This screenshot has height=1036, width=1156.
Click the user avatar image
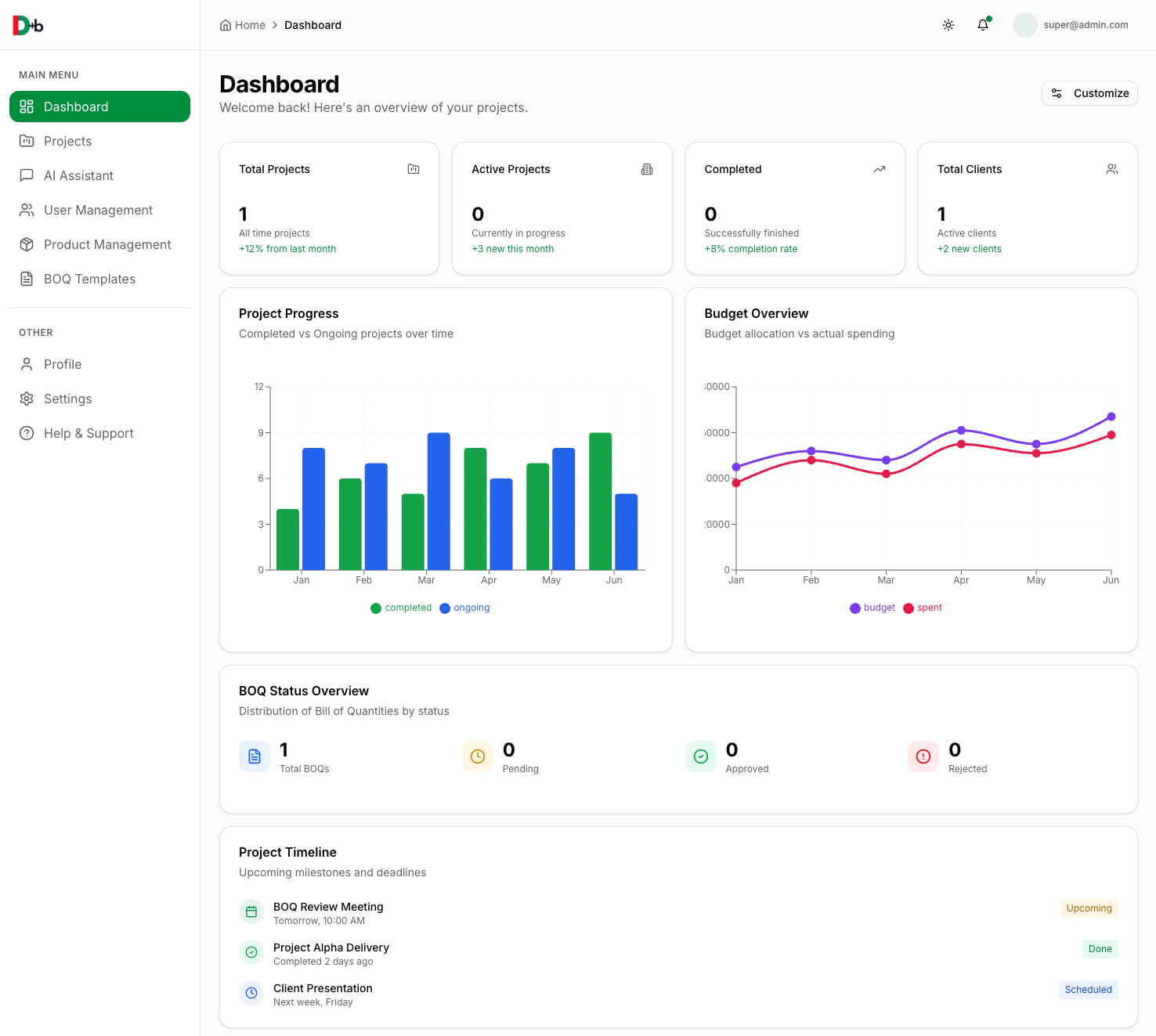(x=1024, y=24)
